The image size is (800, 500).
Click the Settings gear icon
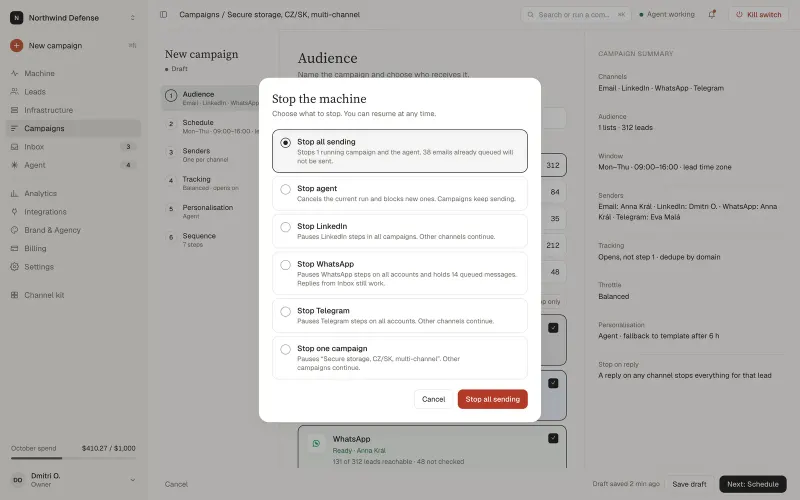(x=14, y=267)
